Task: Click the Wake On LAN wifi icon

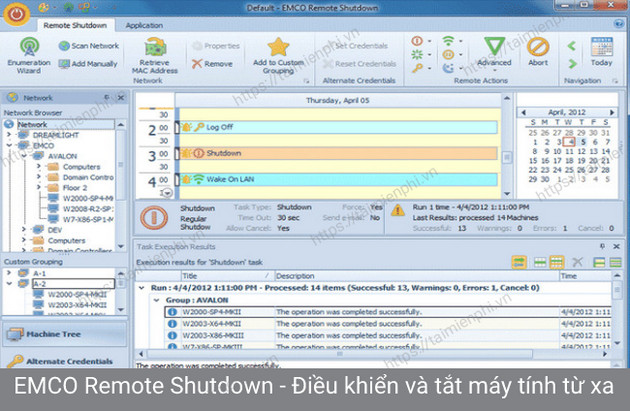Action: pyautogui.click(x=448, y=41)
